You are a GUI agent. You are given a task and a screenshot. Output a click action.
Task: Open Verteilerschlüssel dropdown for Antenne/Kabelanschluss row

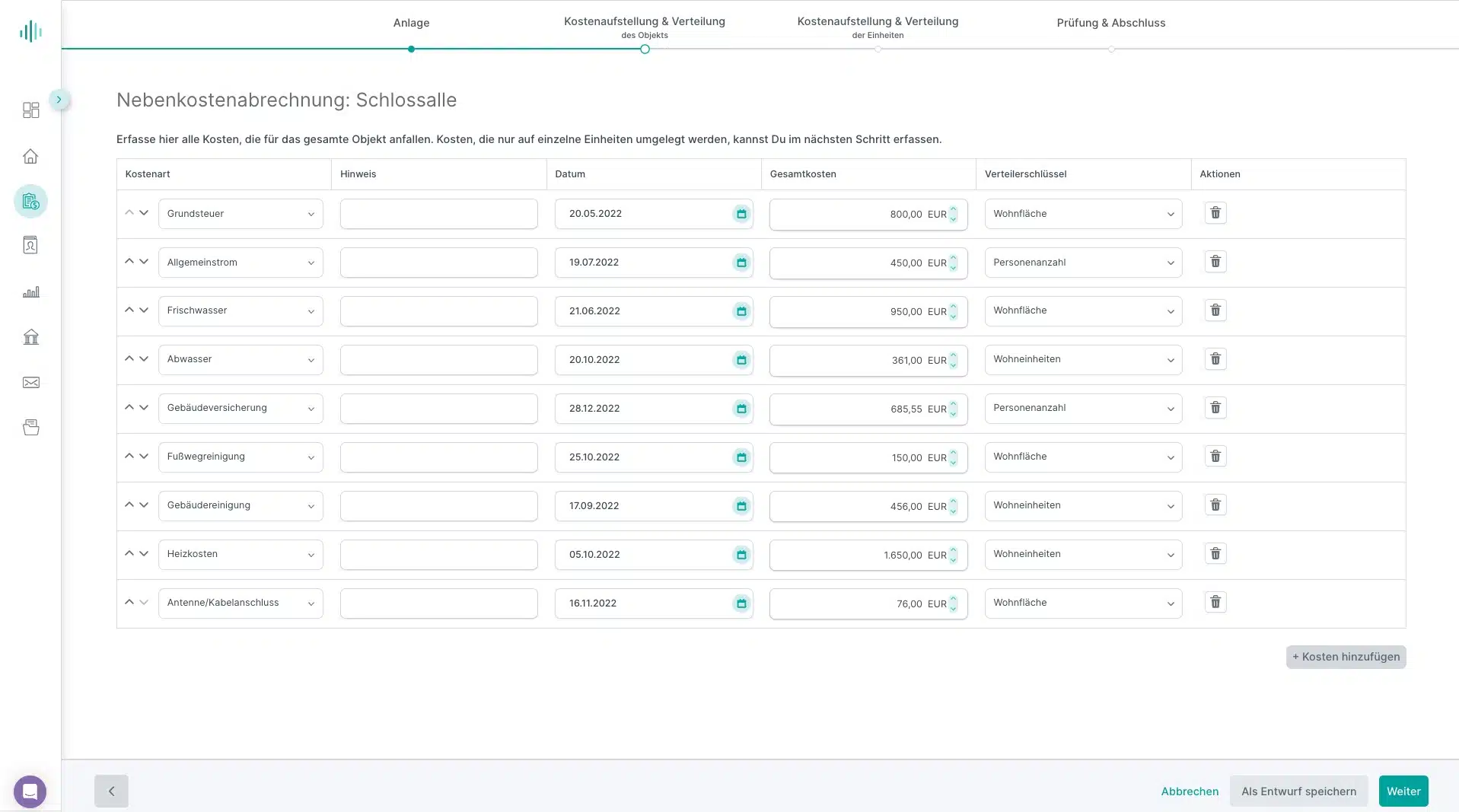[1083, 603]
